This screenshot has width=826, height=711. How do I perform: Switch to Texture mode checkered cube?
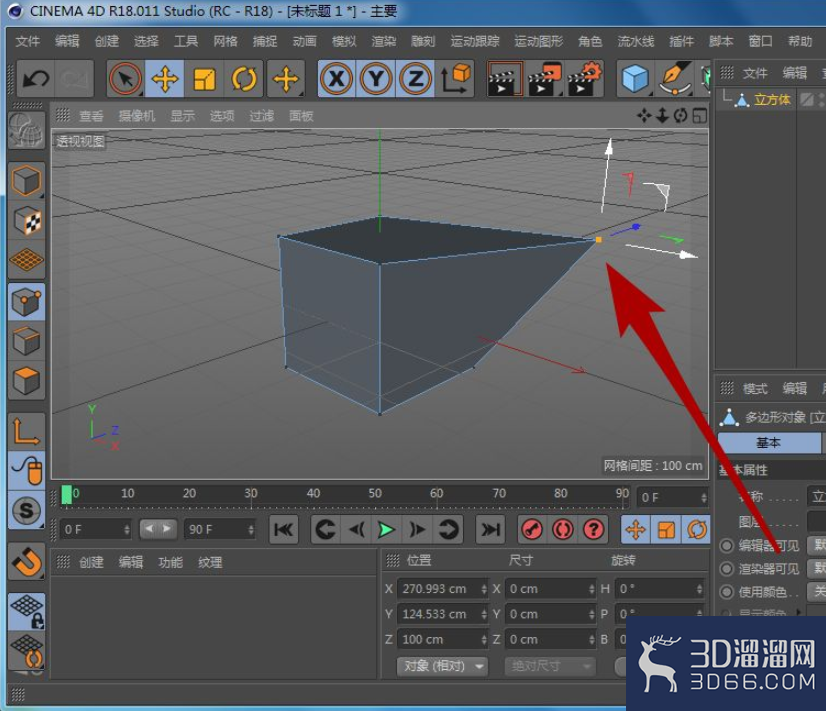pos(26,221)
